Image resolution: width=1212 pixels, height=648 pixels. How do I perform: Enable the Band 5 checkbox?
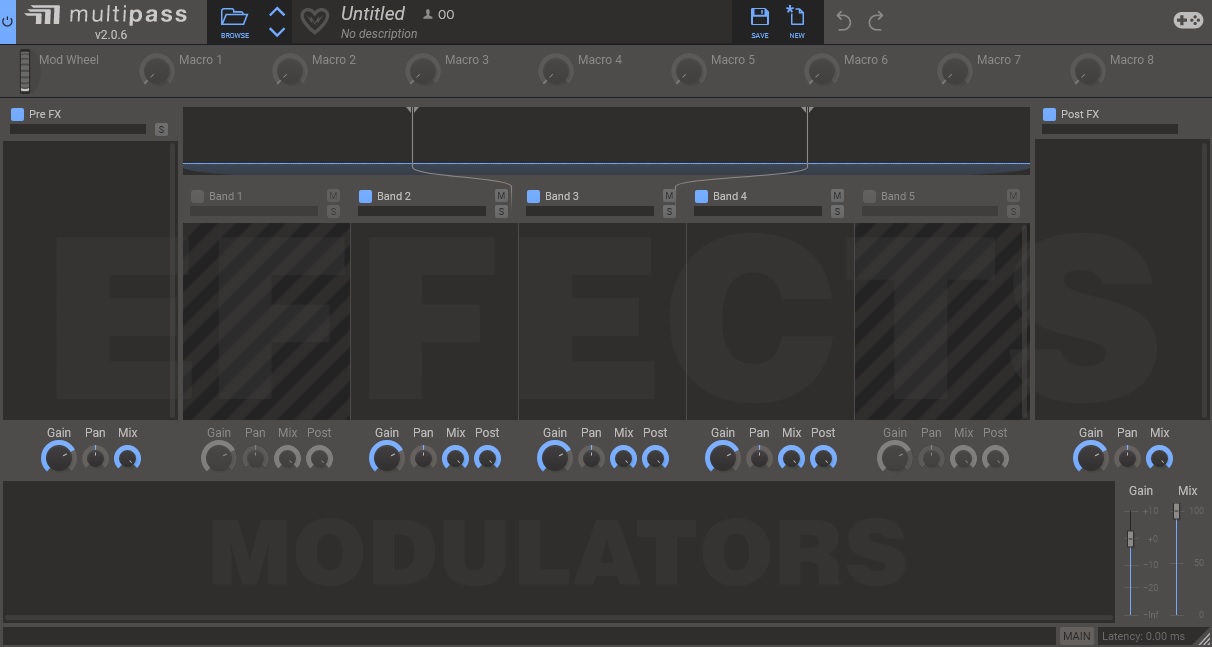click(x=869, y=196)
